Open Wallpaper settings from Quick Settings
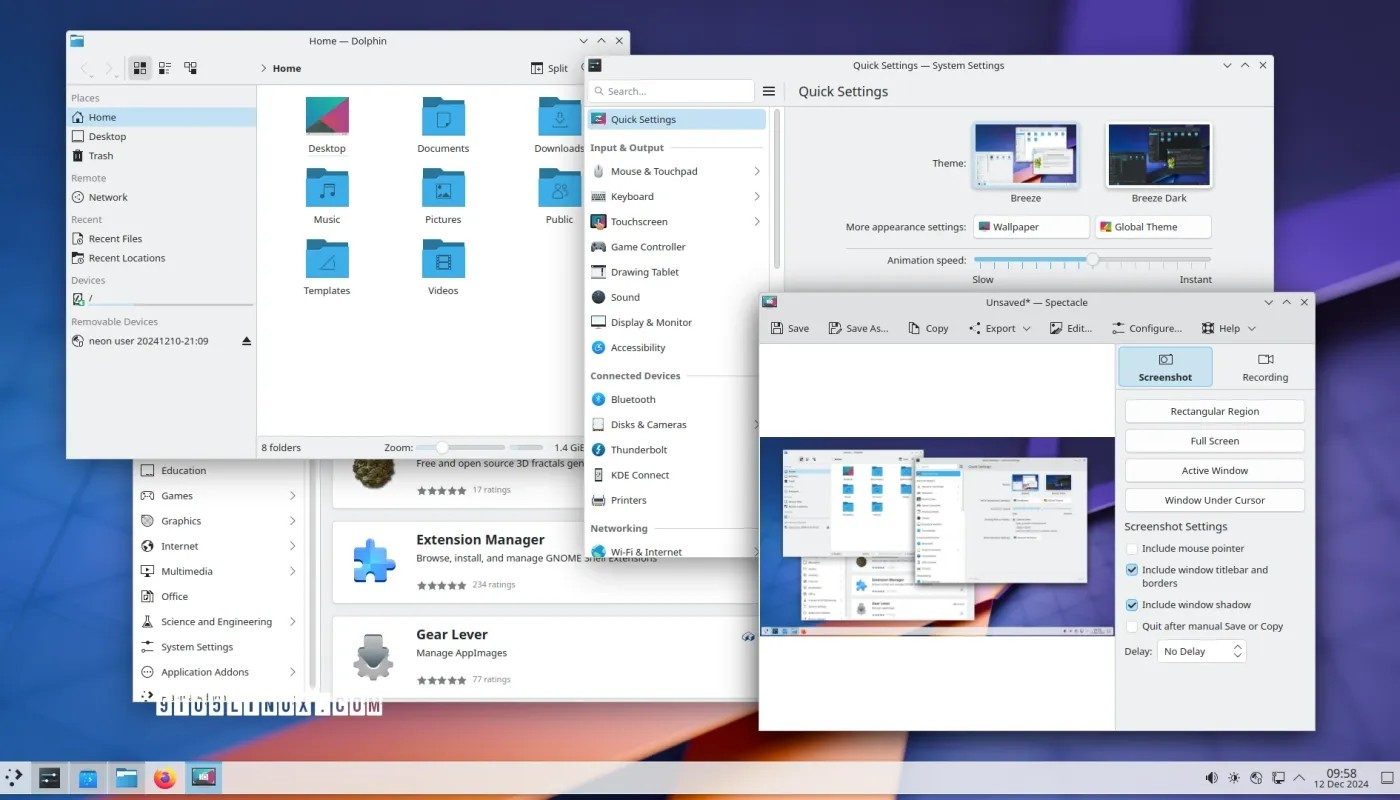Screen dimensions: 1400x800 [1031, 227]
